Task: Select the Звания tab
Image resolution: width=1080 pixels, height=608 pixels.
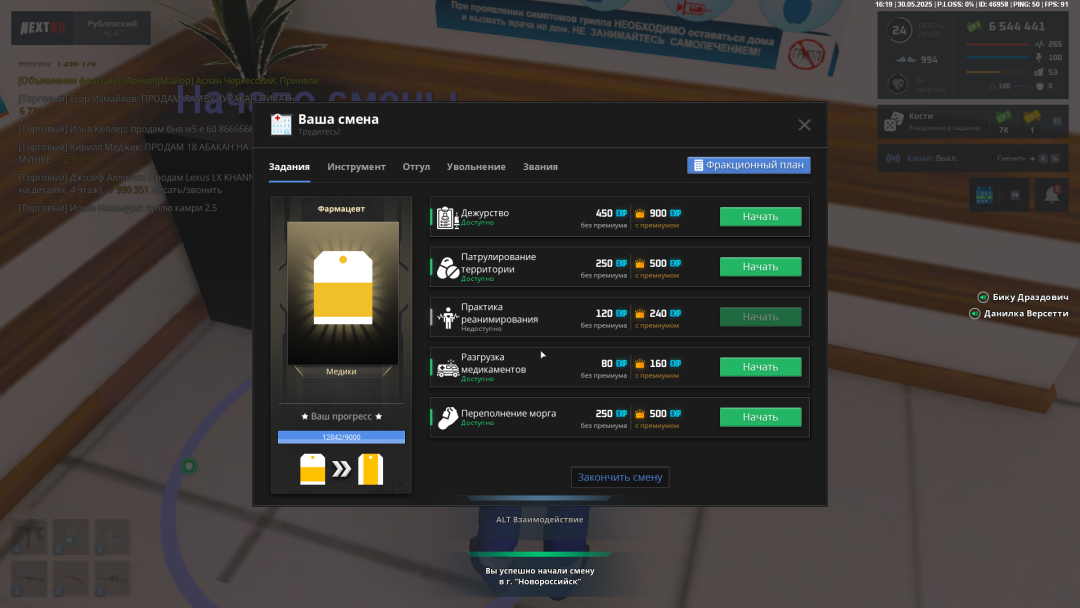Action: [540, 167]
